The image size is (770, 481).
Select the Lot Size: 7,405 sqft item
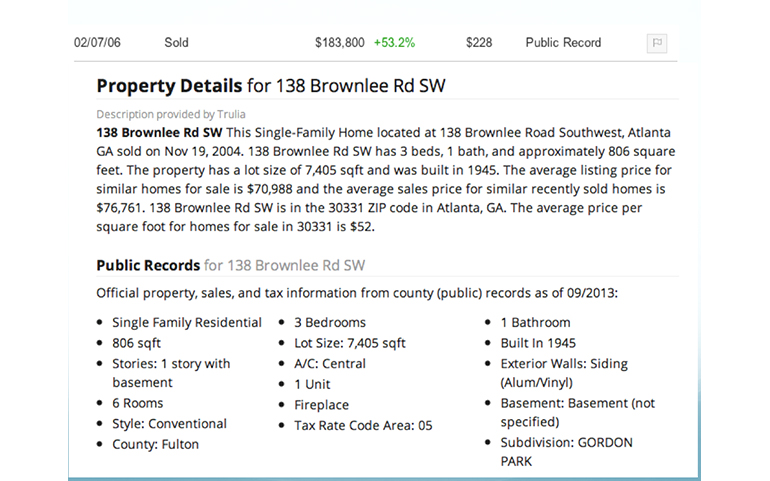tap(350, 343)
